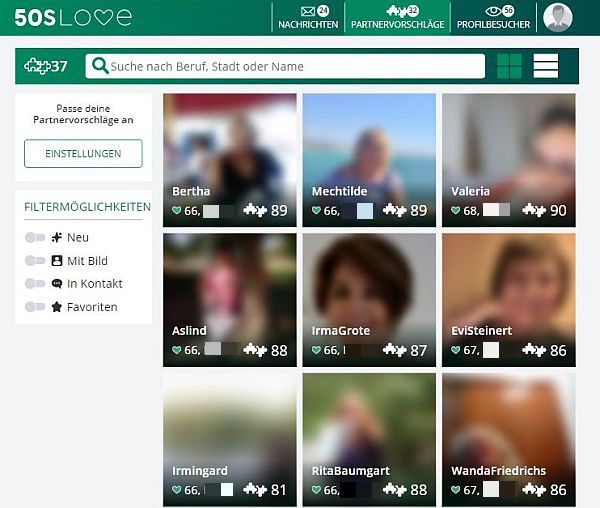Switch to grid view layout
Viewport: 600px width, 508px height.
point(509,66)
